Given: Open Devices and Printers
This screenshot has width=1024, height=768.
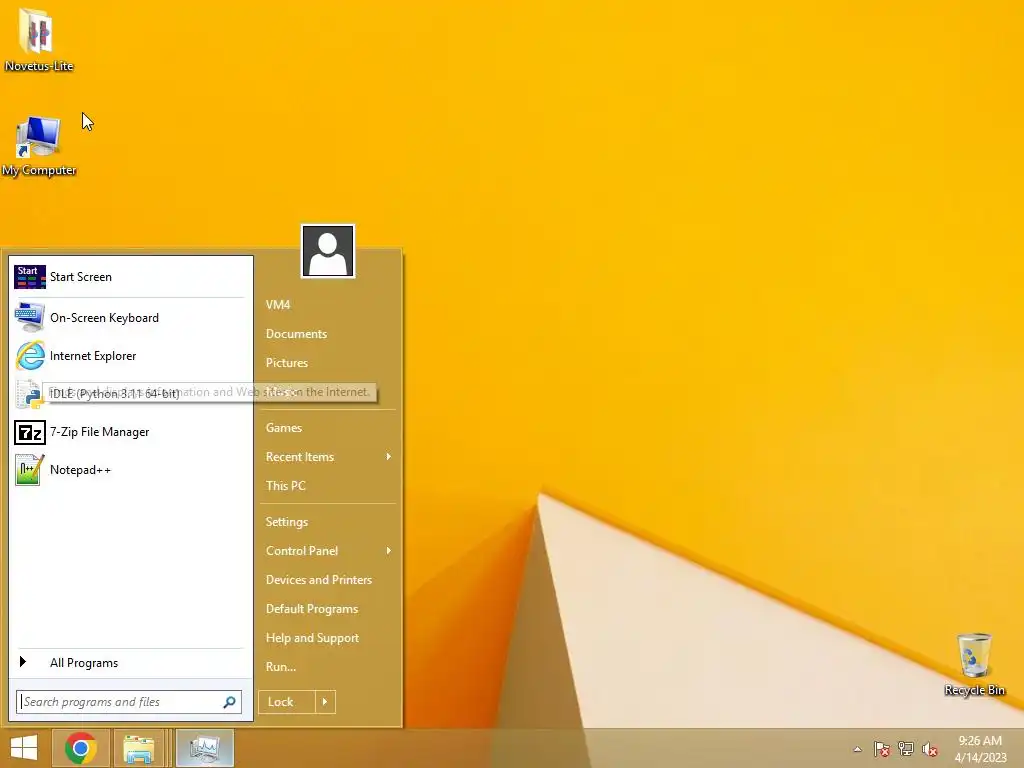Looking at the screenshot, I should pos(319,580).
